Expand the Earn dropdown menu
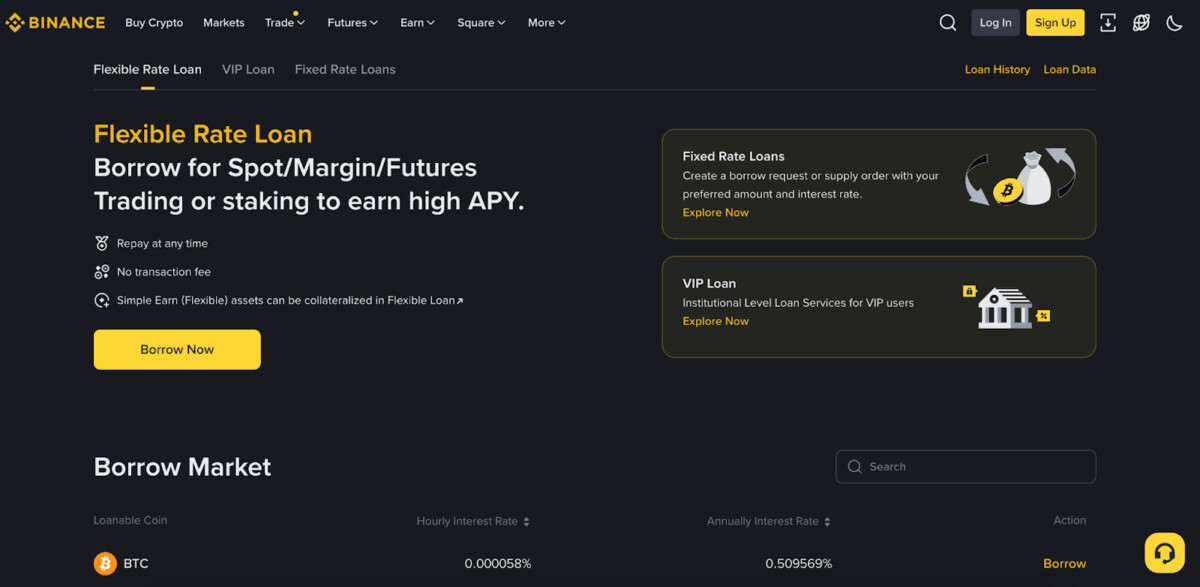The height and width of the screenshot is (587, 1200). (418, 22)
